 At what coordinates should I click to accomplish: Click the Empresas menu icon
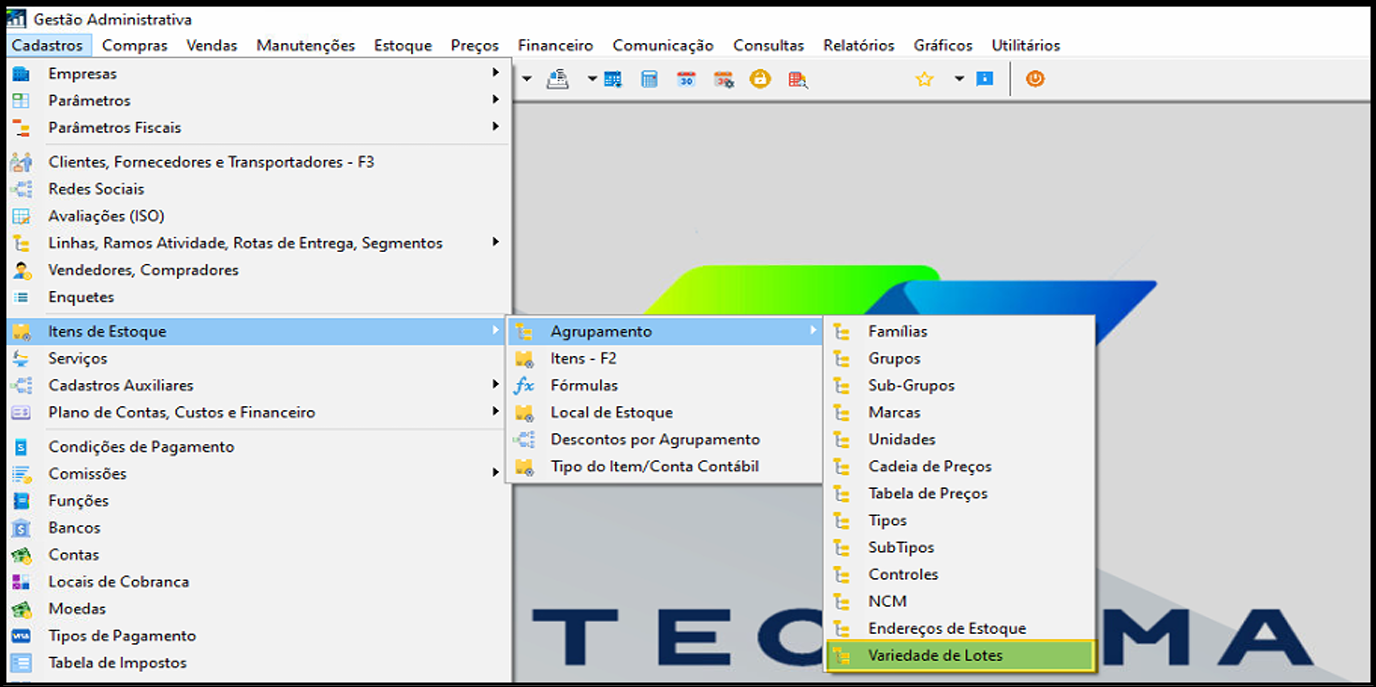[21, 73]
